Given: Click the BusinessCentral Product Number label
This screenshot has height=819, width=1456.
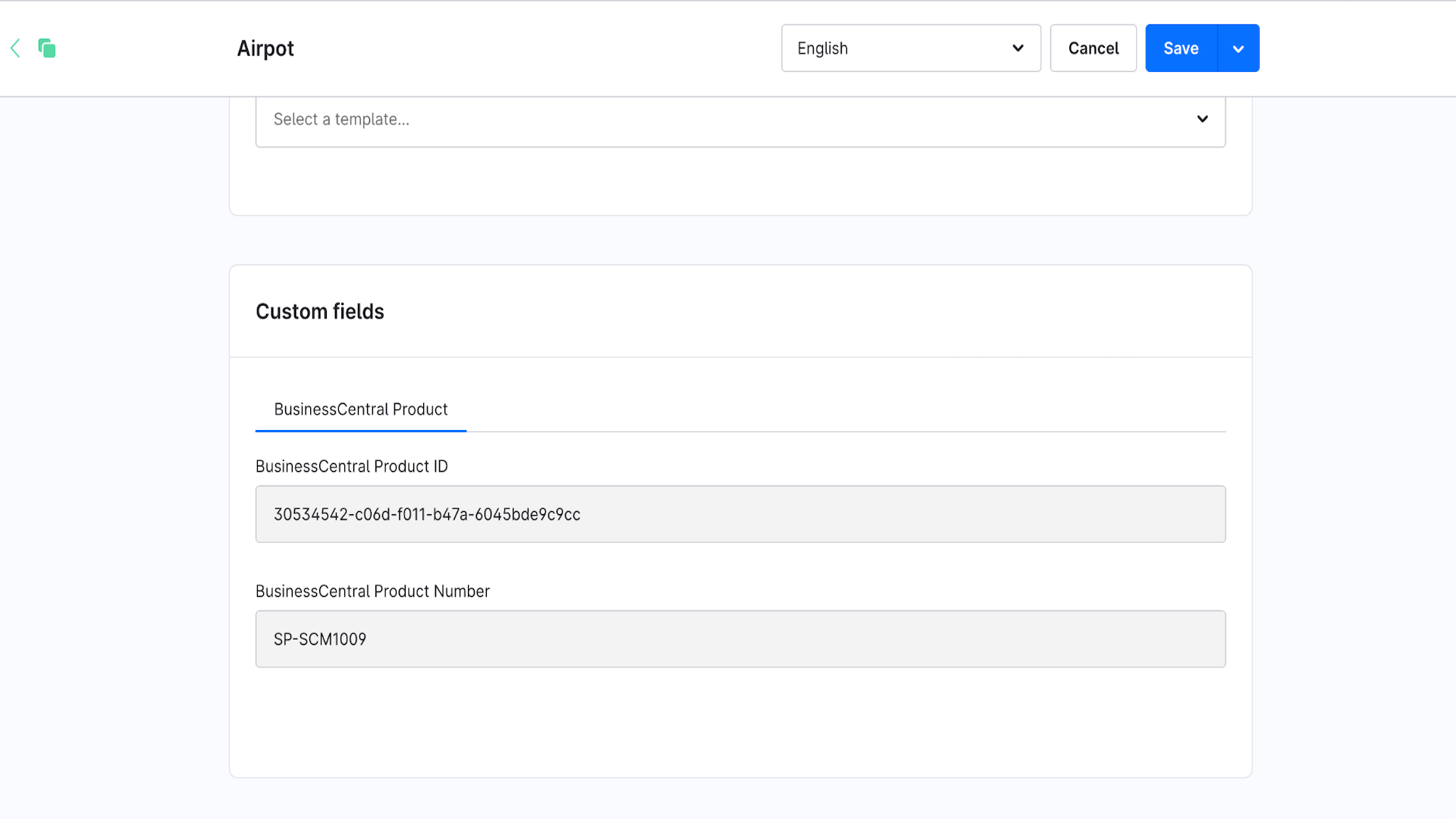Looking at the screenshot, I should click(372, 591).
